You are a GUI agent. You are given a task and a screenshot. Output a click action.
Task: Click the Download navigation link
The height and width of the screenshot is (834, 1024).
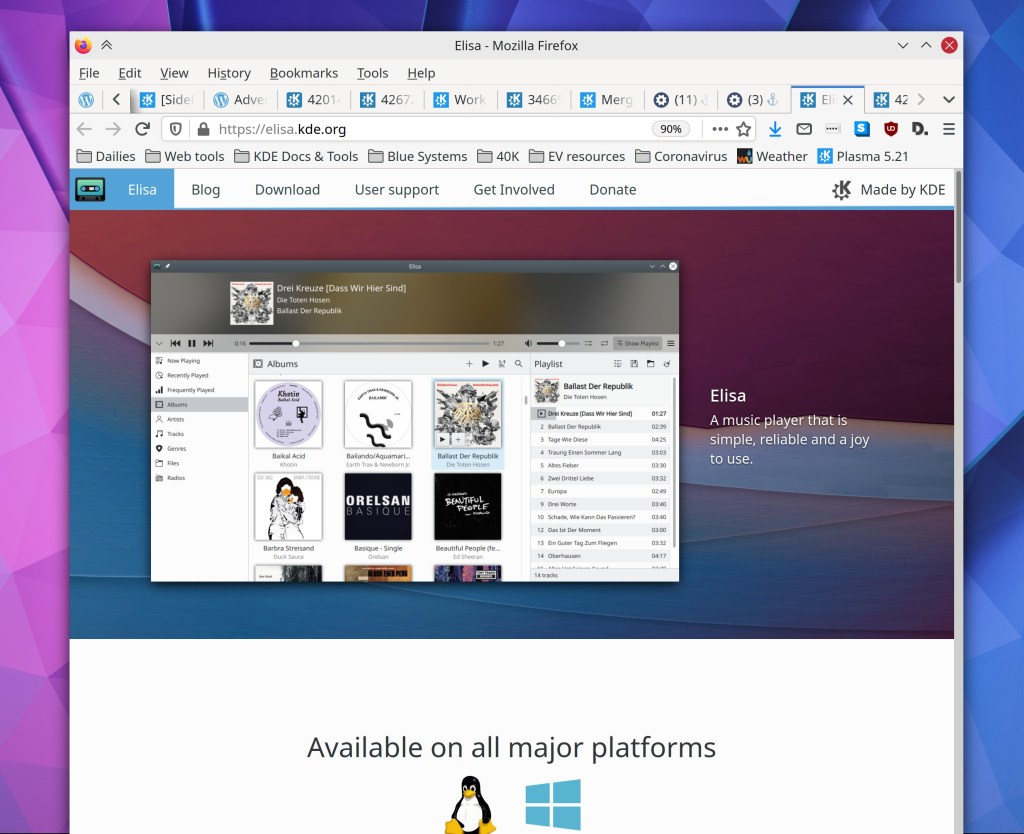(287, 189)
